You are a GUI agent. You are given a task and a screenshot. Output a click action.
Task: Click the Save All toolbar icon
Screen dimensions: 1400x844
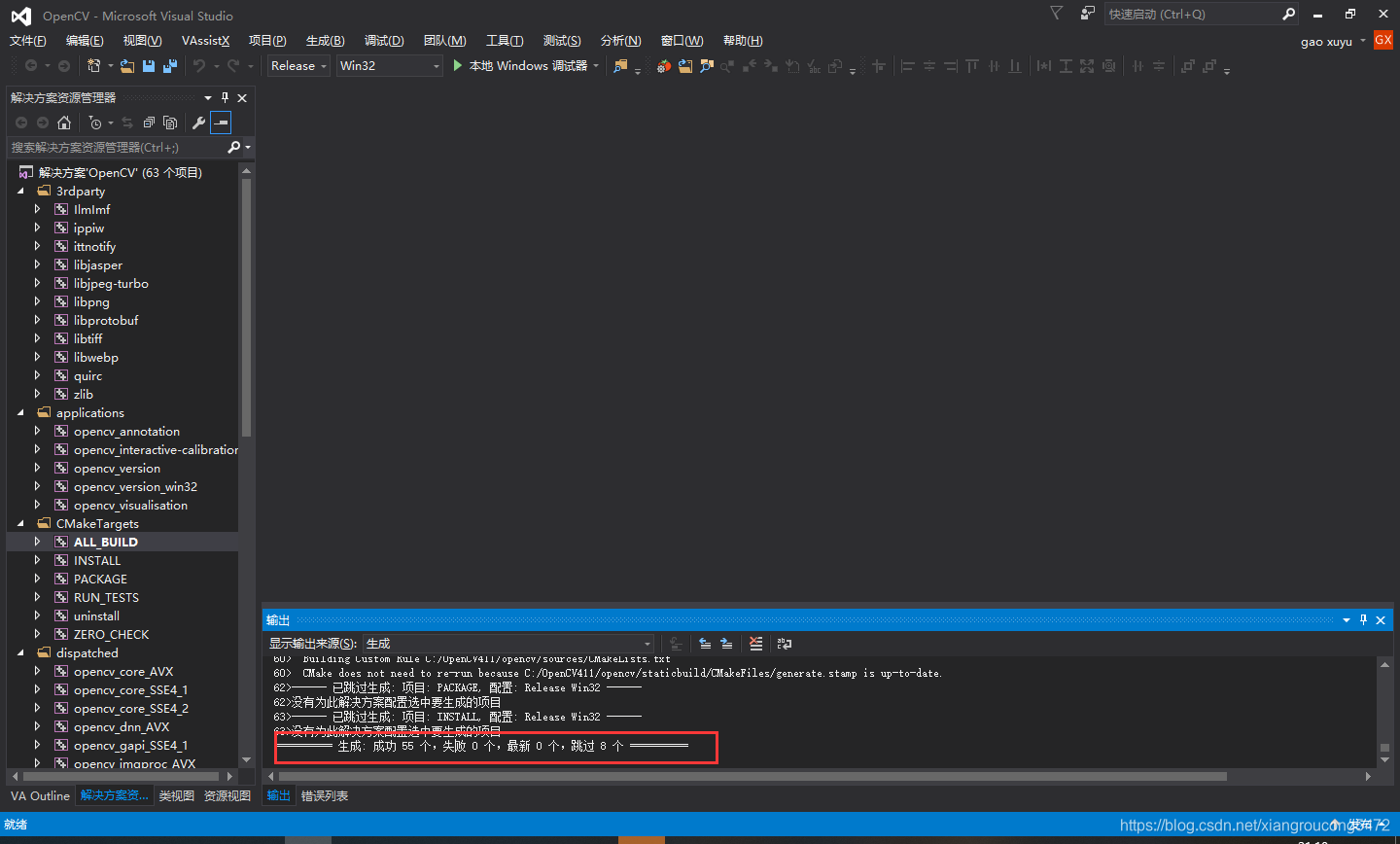tap(170, 65)
